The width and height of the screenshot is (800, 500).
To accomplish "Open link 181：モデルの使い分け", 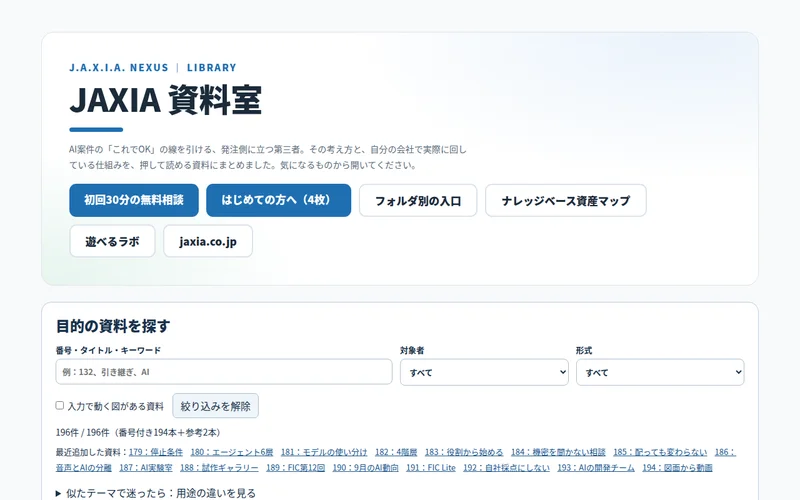I will point(324,452).
